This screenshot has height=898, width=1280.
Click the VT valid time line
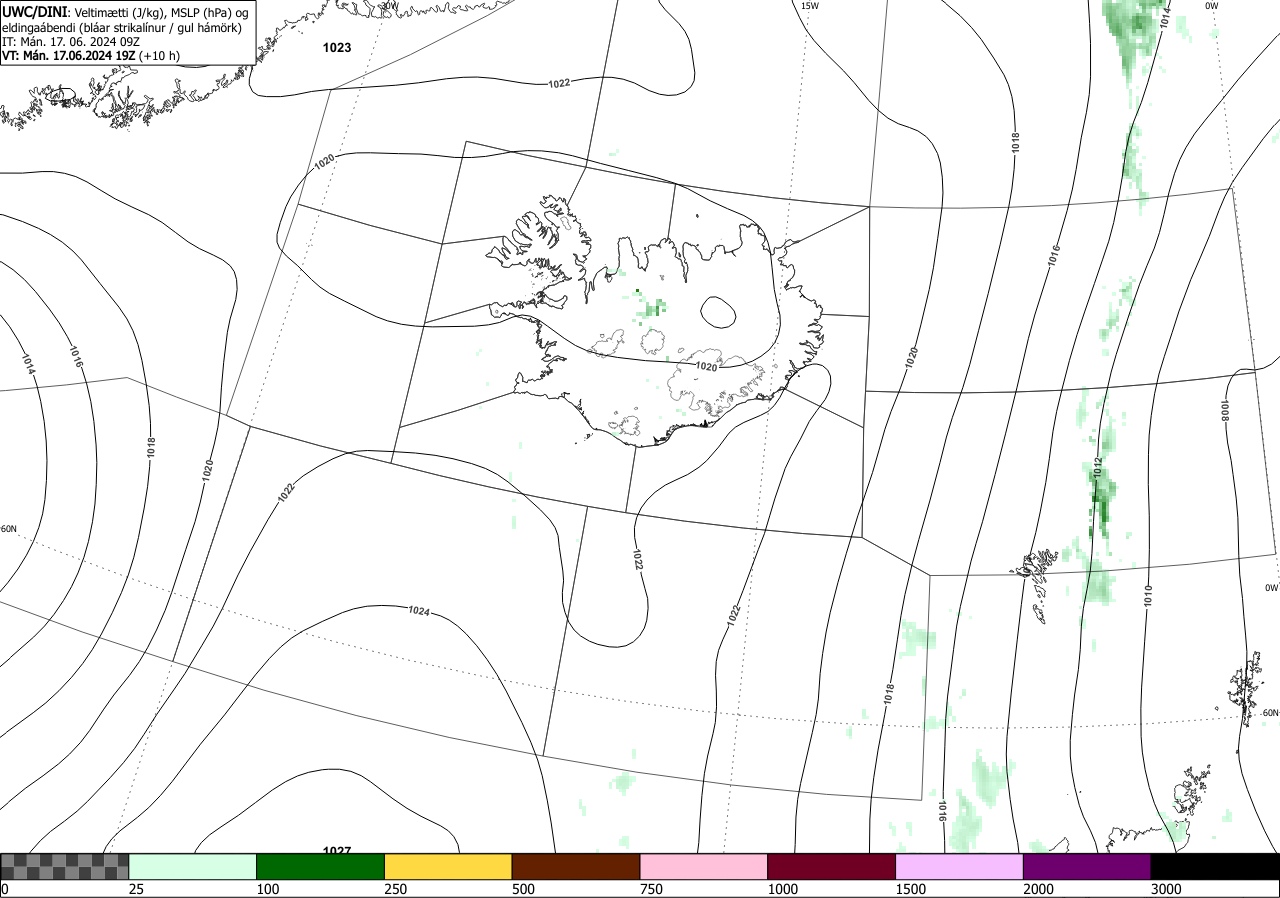pos(91,56)
